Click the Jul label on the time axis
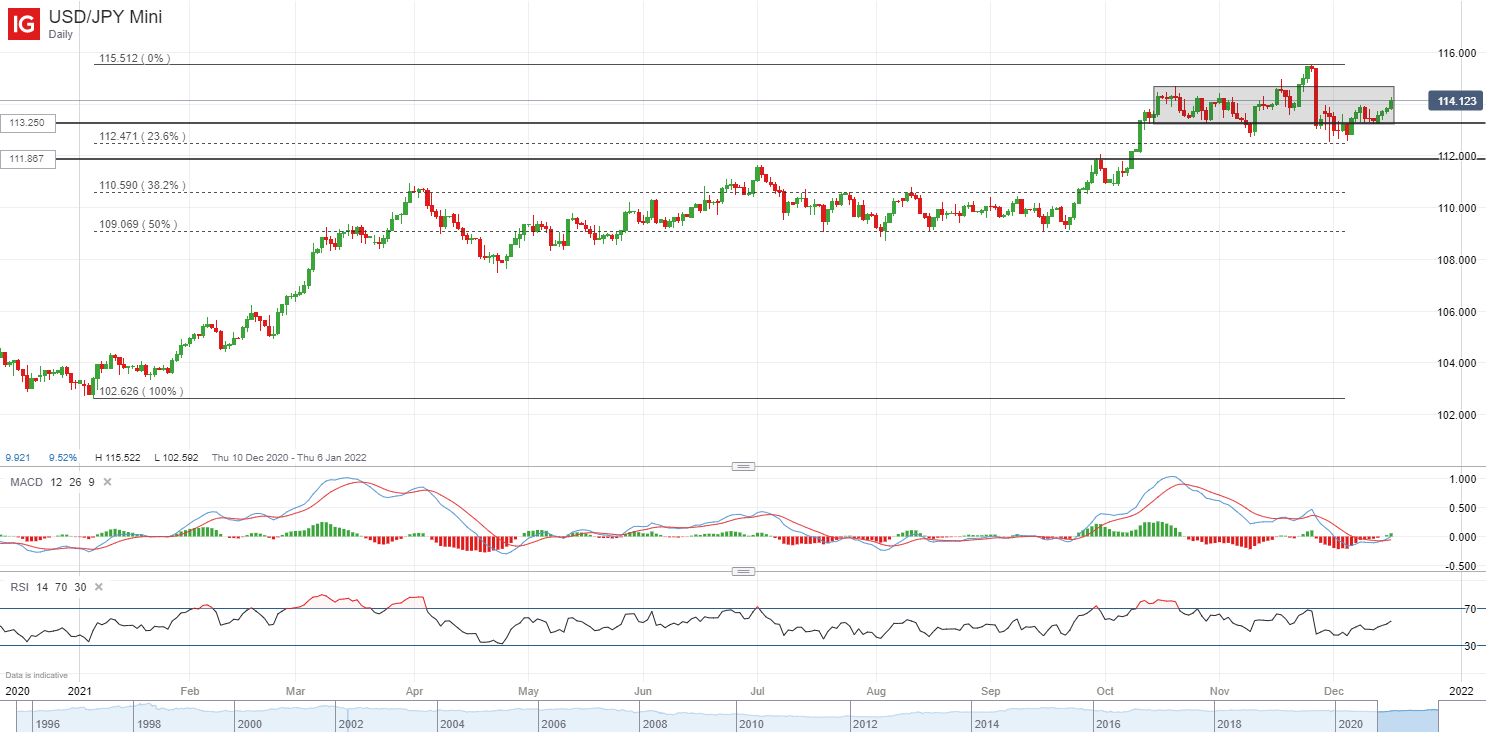Viewport: 1486px width, 732px height. click(x=758, y=691)
